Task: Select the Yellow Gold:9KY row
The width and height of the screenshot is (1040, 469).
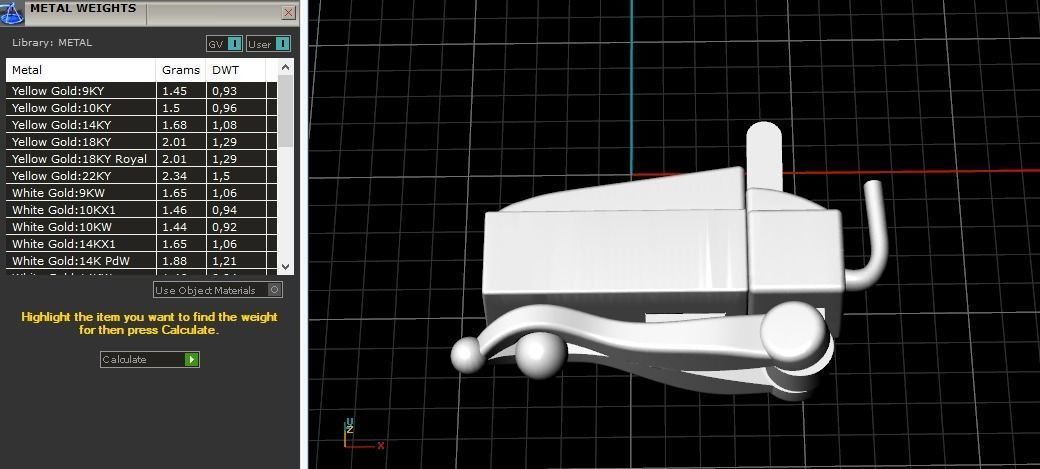Action: click(141, 90)
